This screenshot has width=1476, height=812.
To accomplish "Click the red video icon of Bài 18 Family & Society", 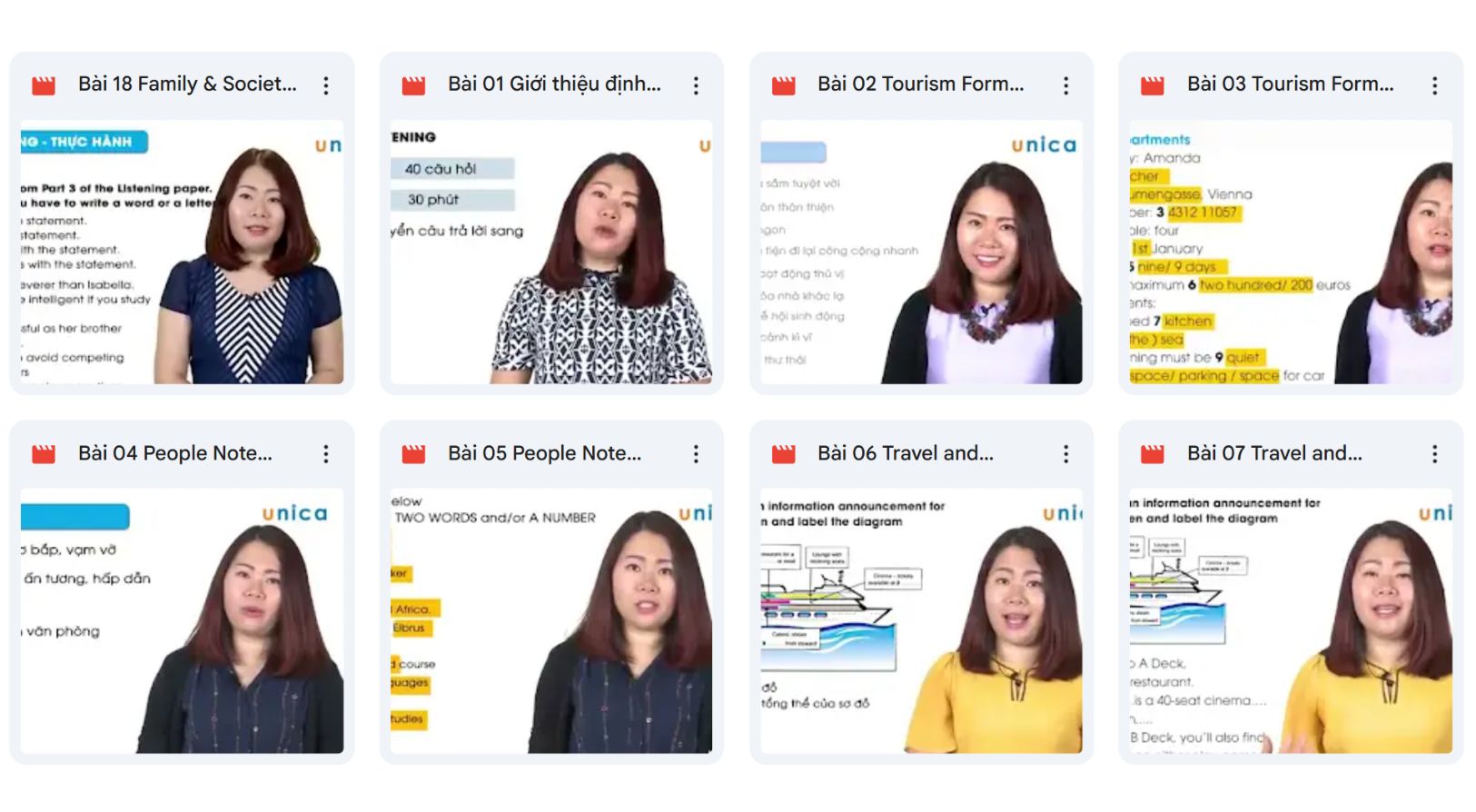I will point(44,85).
